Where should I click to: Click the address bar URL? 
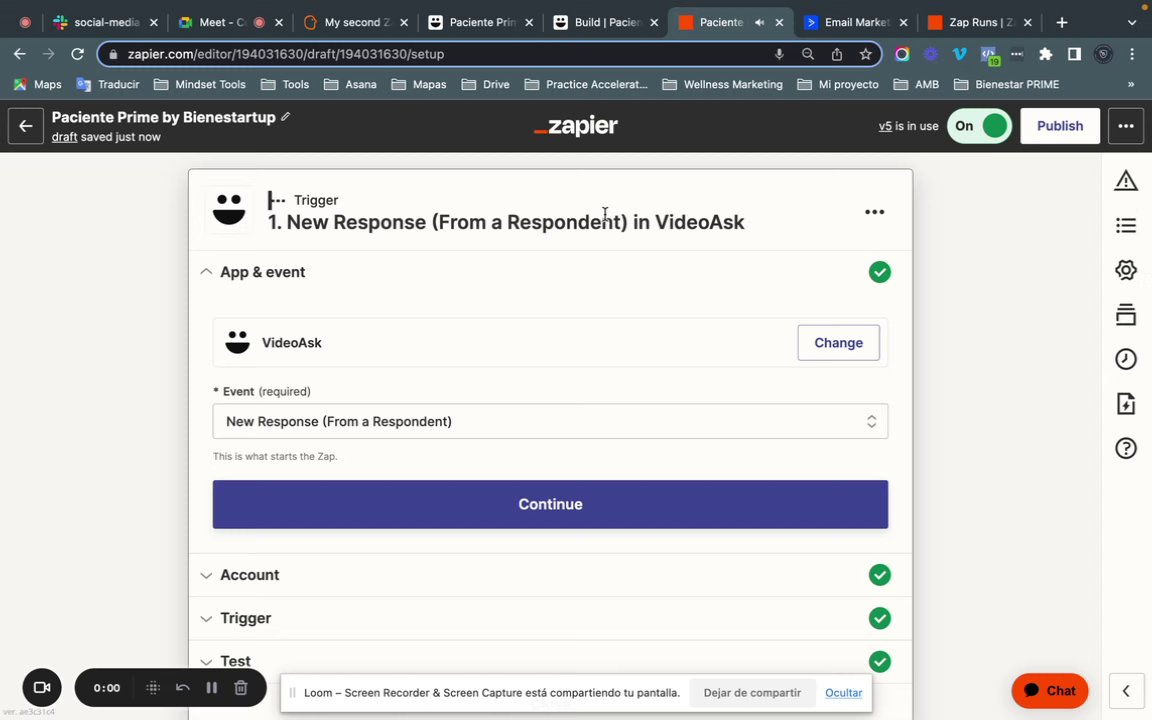pyautogui.click(x=286, y=54)
